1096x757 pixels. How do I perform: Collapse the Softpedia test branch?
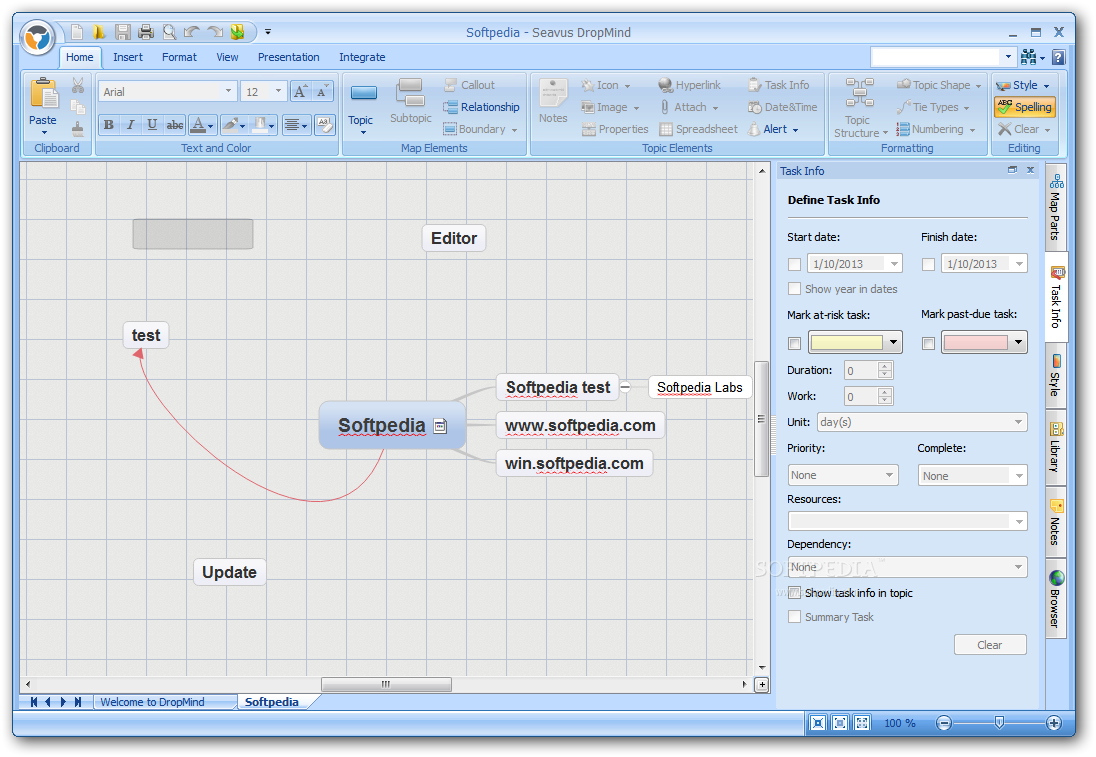626,387
